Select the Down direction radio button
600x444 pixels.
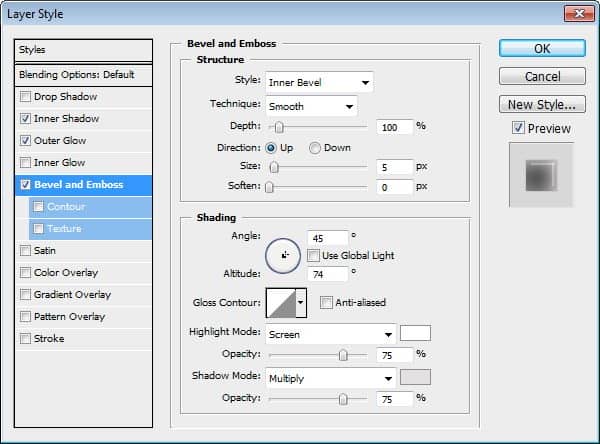coord(315,148)
